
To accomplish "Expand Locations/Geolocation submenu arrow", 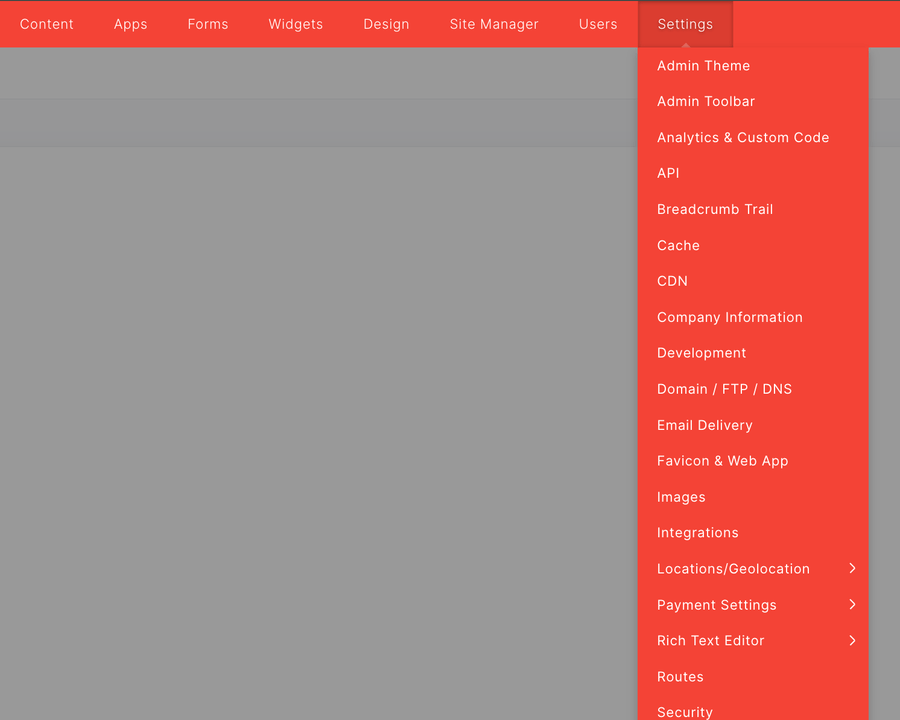I will pos(852,568).
